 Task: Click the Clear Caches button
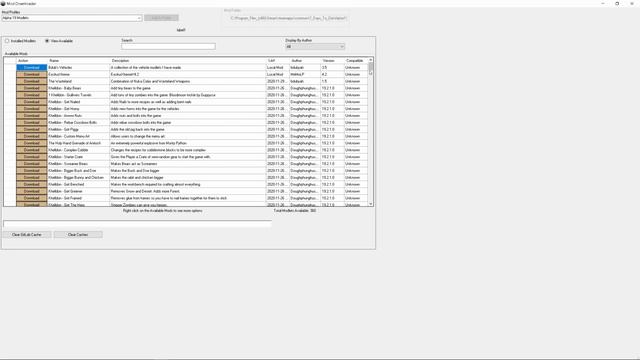point(78,235)
